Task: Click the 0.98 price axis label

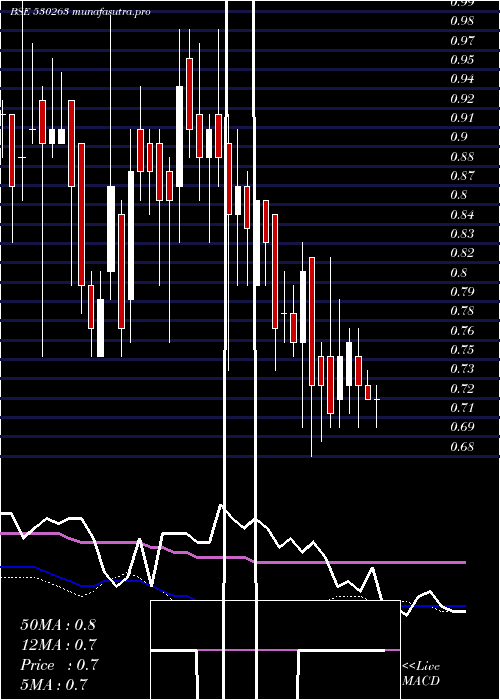Action: coord(462,21)
